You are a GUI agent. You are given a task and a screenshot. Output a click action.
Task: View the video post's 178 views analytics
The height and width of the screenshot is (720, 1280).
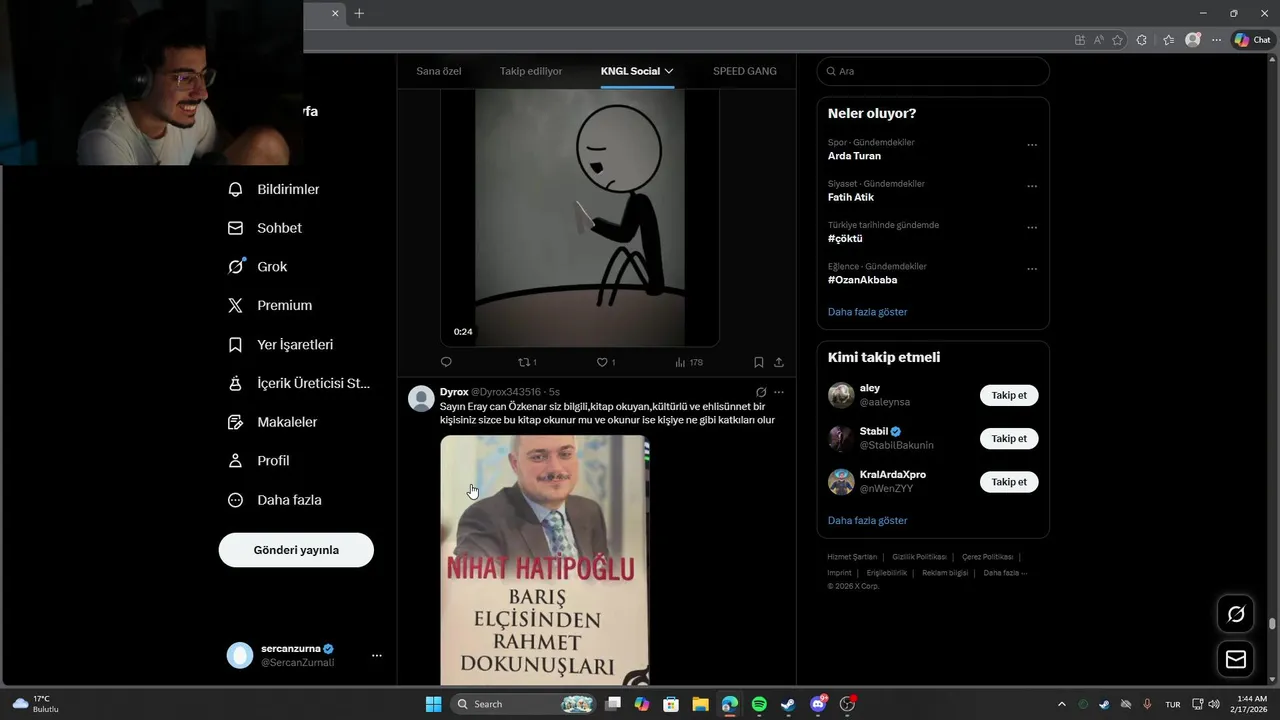689,362
